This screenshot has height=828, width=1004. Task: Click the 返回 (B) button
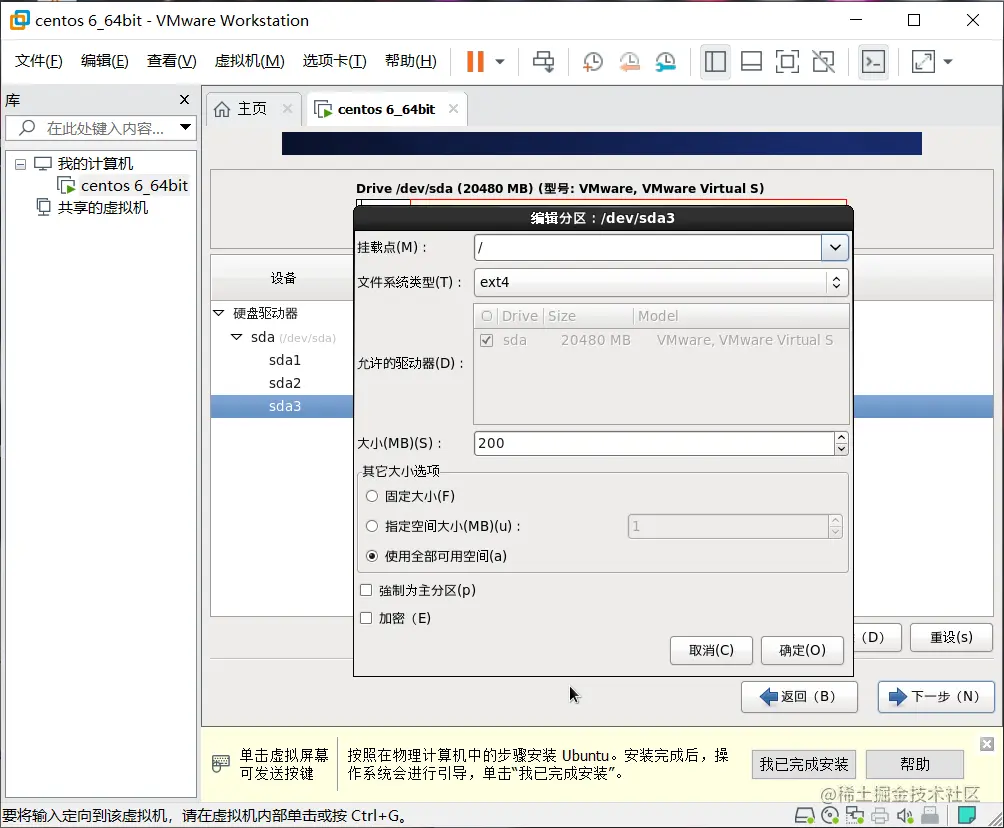[x=799, y=697]
